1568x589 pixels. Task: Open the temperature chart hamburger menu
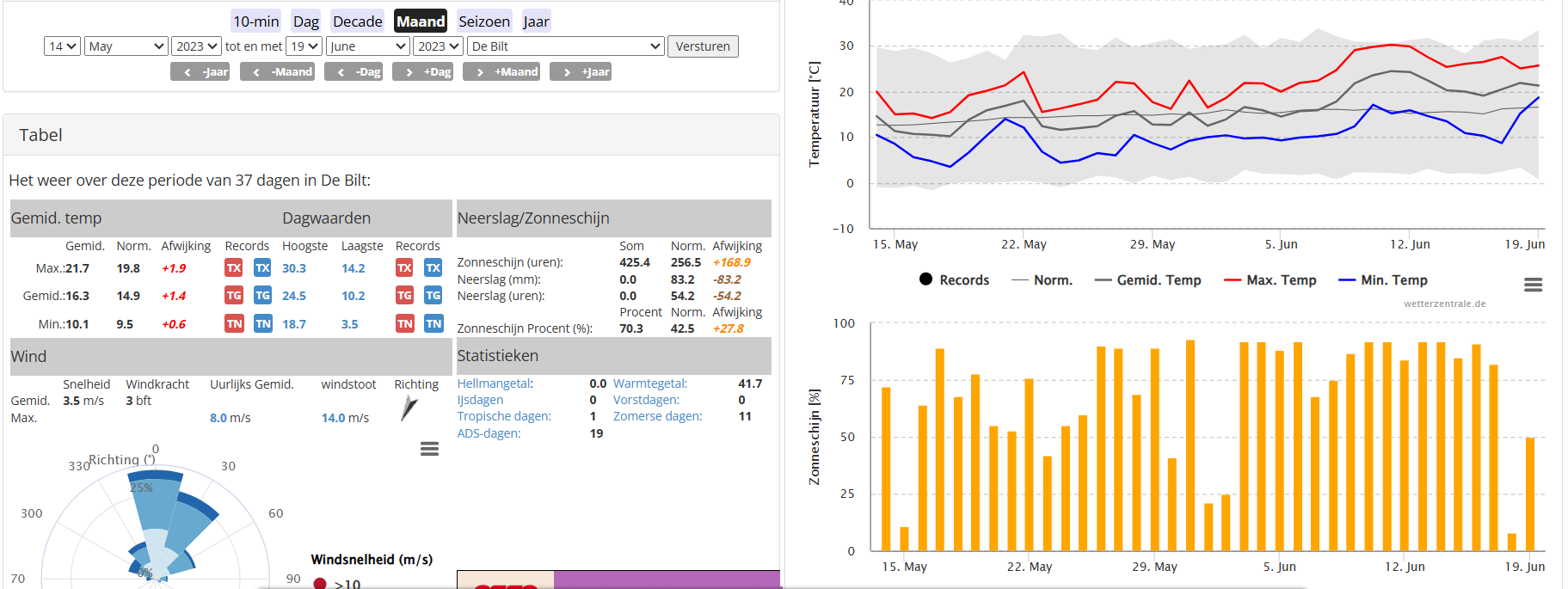pos(1533,285)
